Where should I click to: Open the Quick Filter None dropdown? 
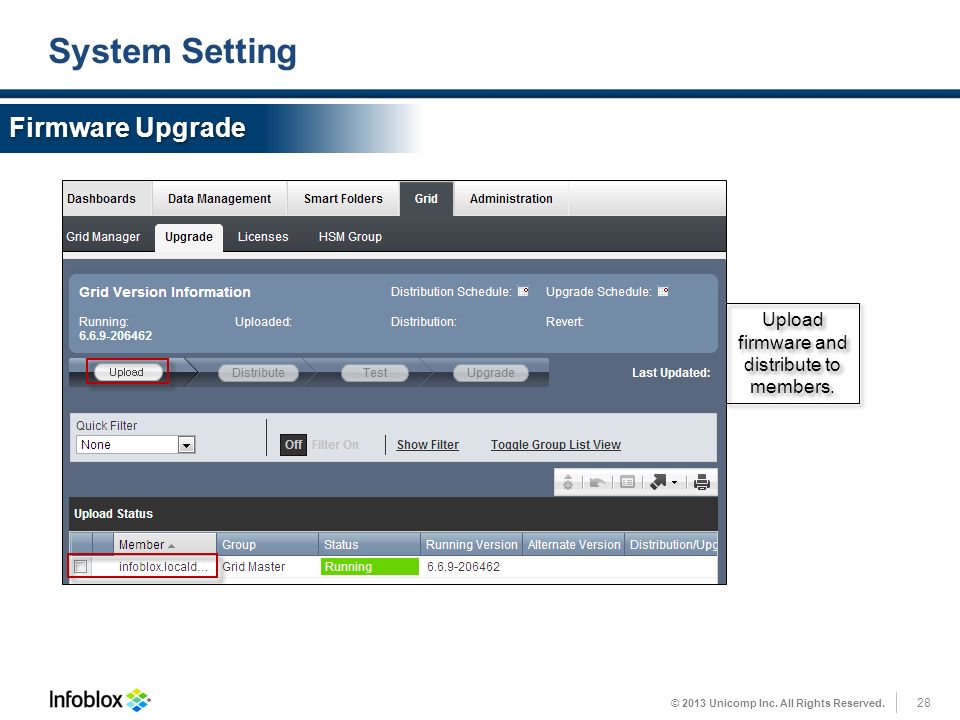click(x=135, y=444)
